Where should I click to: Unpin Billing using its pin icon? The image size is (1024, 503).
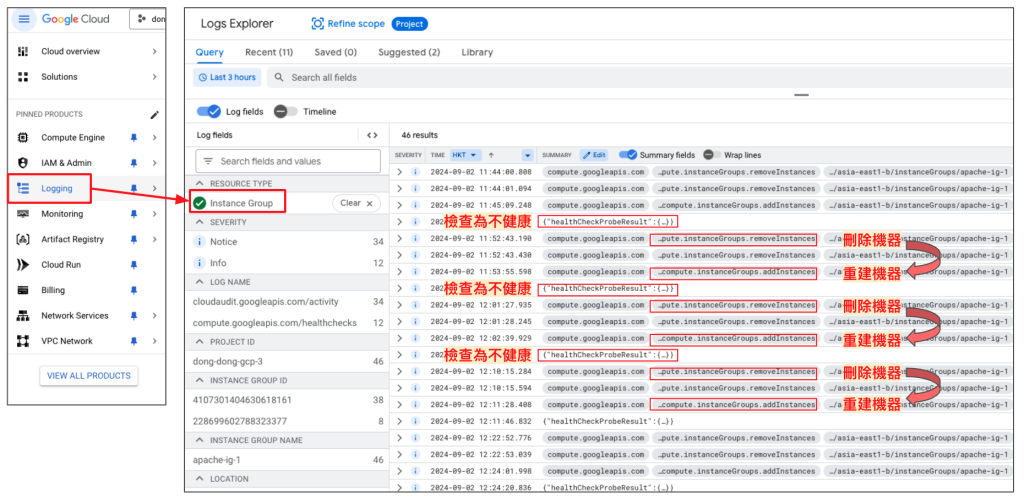[134, 290]
